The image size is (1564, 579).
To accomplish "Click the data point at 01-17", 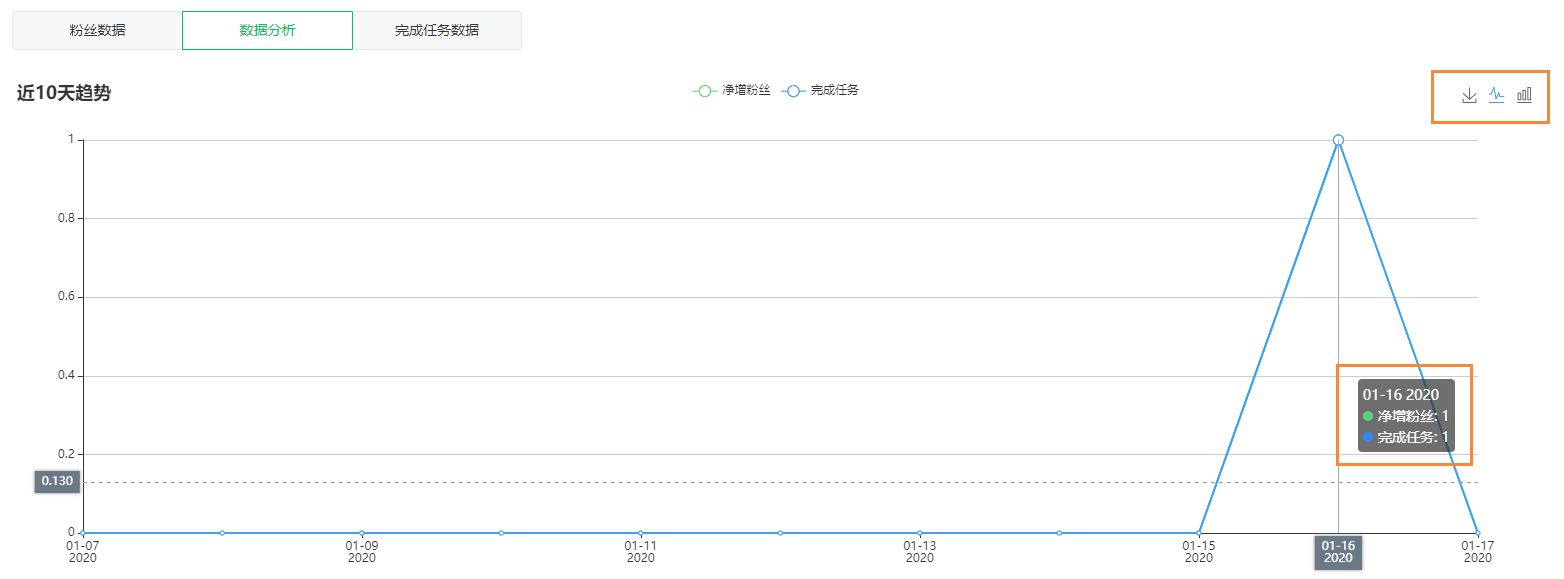I will coord(1477,533).
